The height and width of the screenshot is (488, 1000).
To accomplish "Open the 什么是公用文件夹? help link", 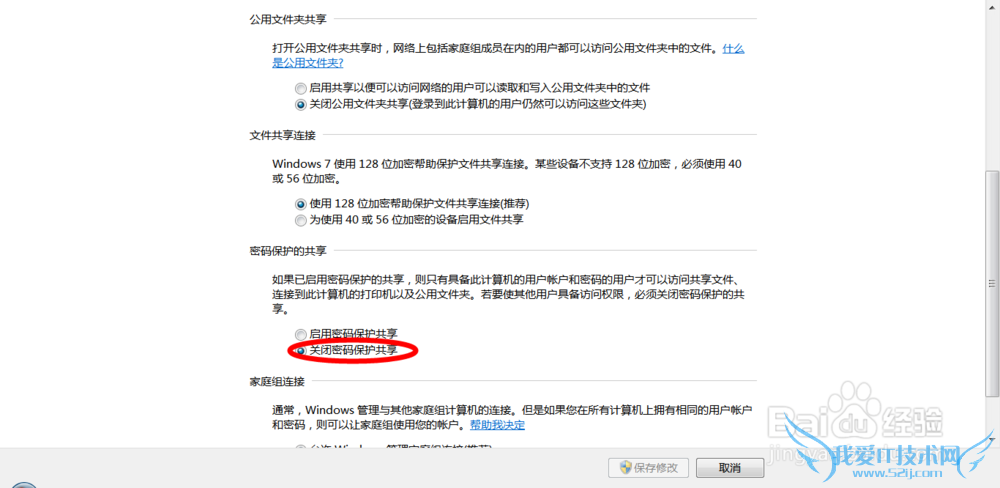I will click(508, 55).
